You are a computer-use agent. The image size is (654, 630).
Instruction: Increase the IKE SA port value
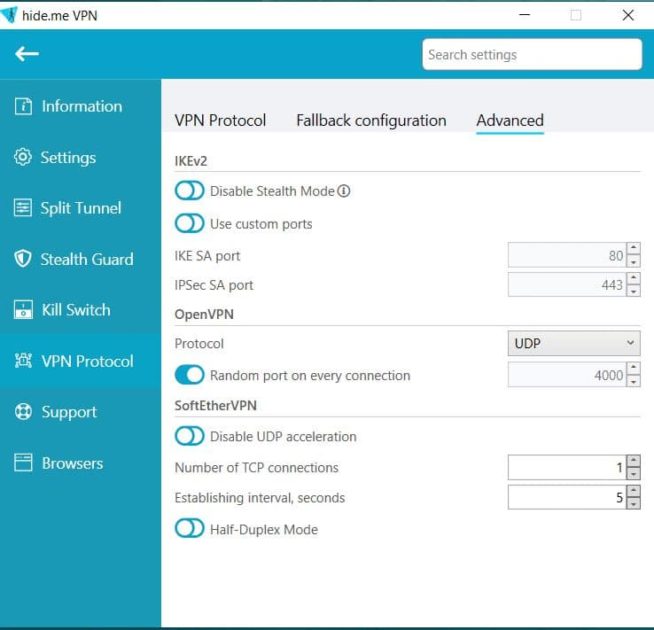point(634,248)
